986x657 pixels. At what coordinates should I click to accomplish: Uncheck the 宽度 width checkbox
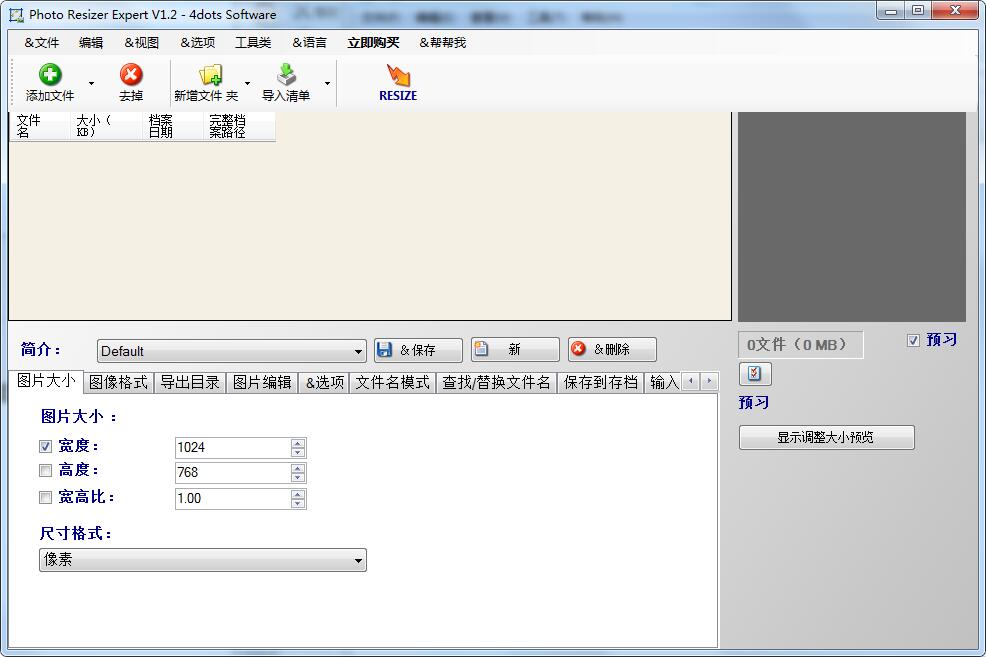point(45,446)
